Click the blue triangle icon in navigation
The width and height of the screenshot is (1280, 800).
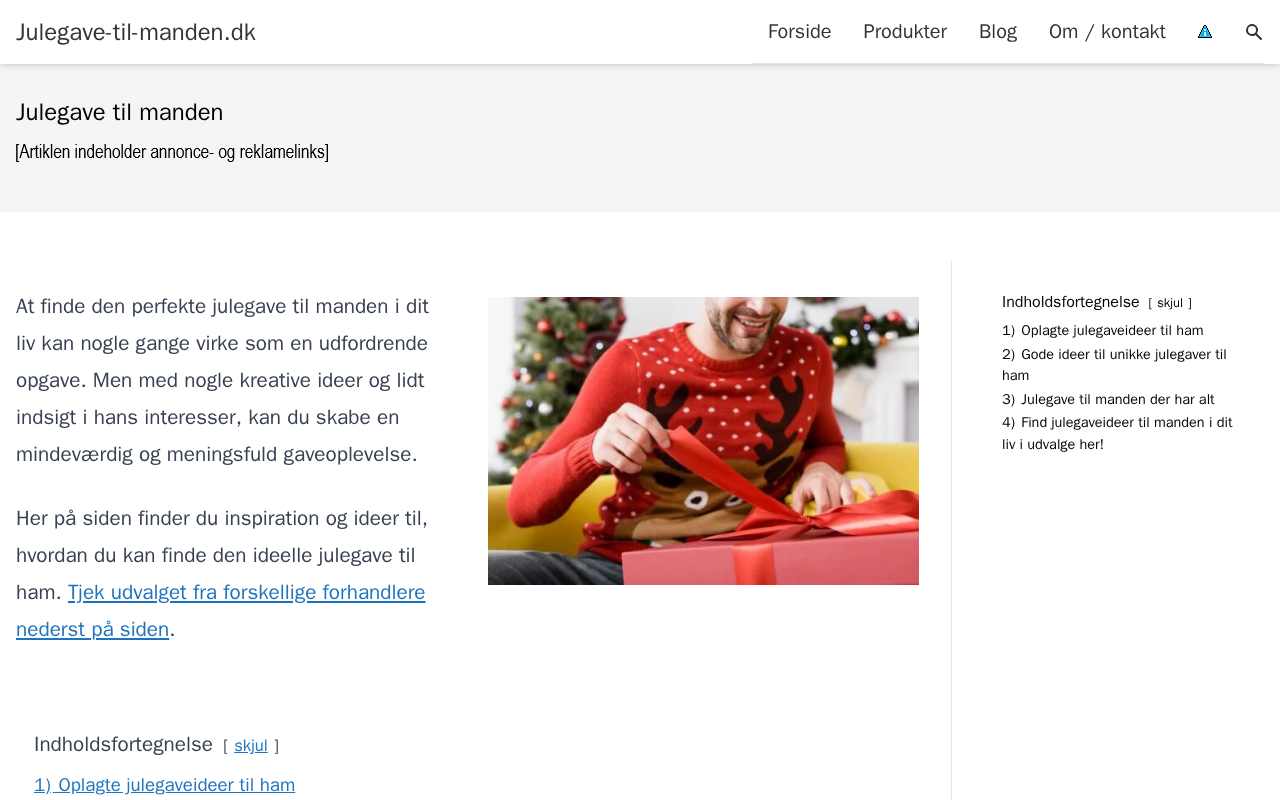pyautogui.click(x=1205, y=32)
